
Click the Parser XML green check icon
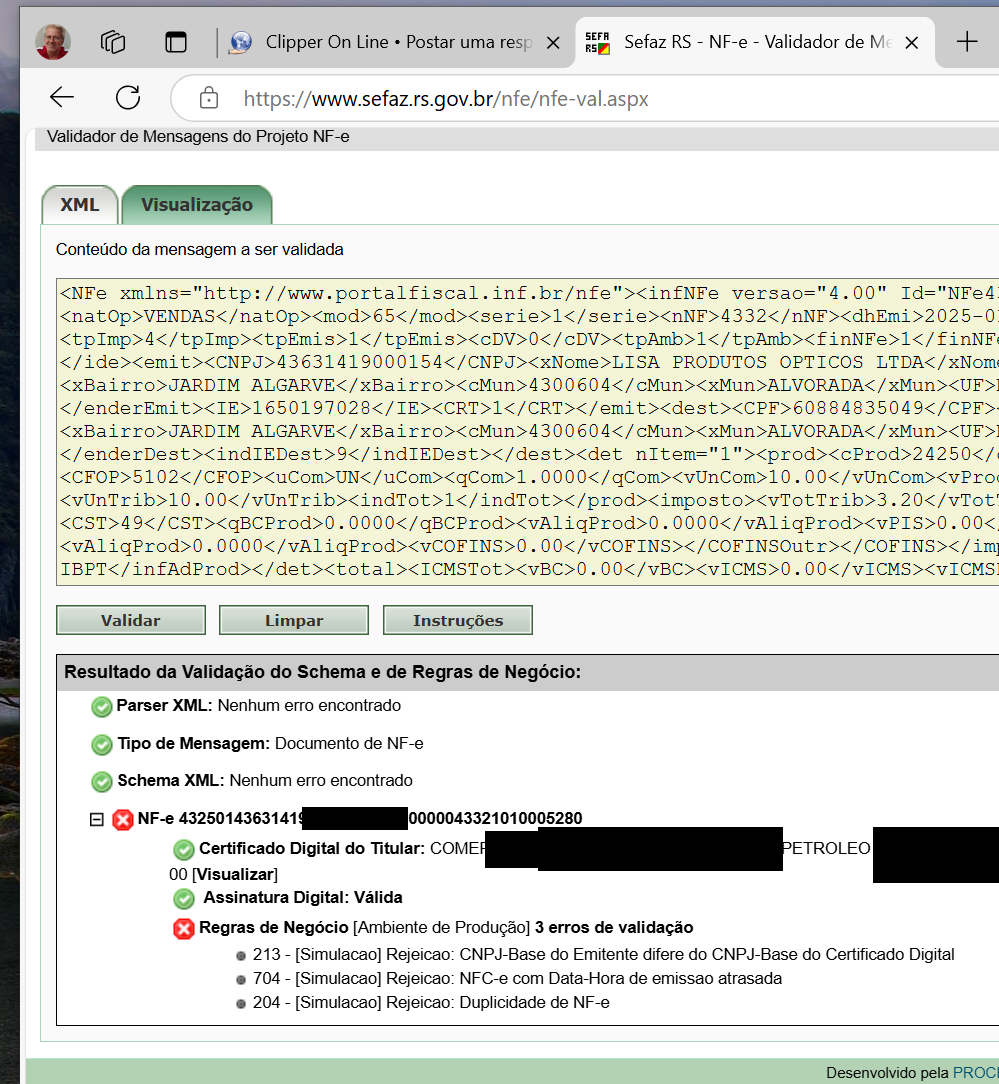(x=102, y=707)
